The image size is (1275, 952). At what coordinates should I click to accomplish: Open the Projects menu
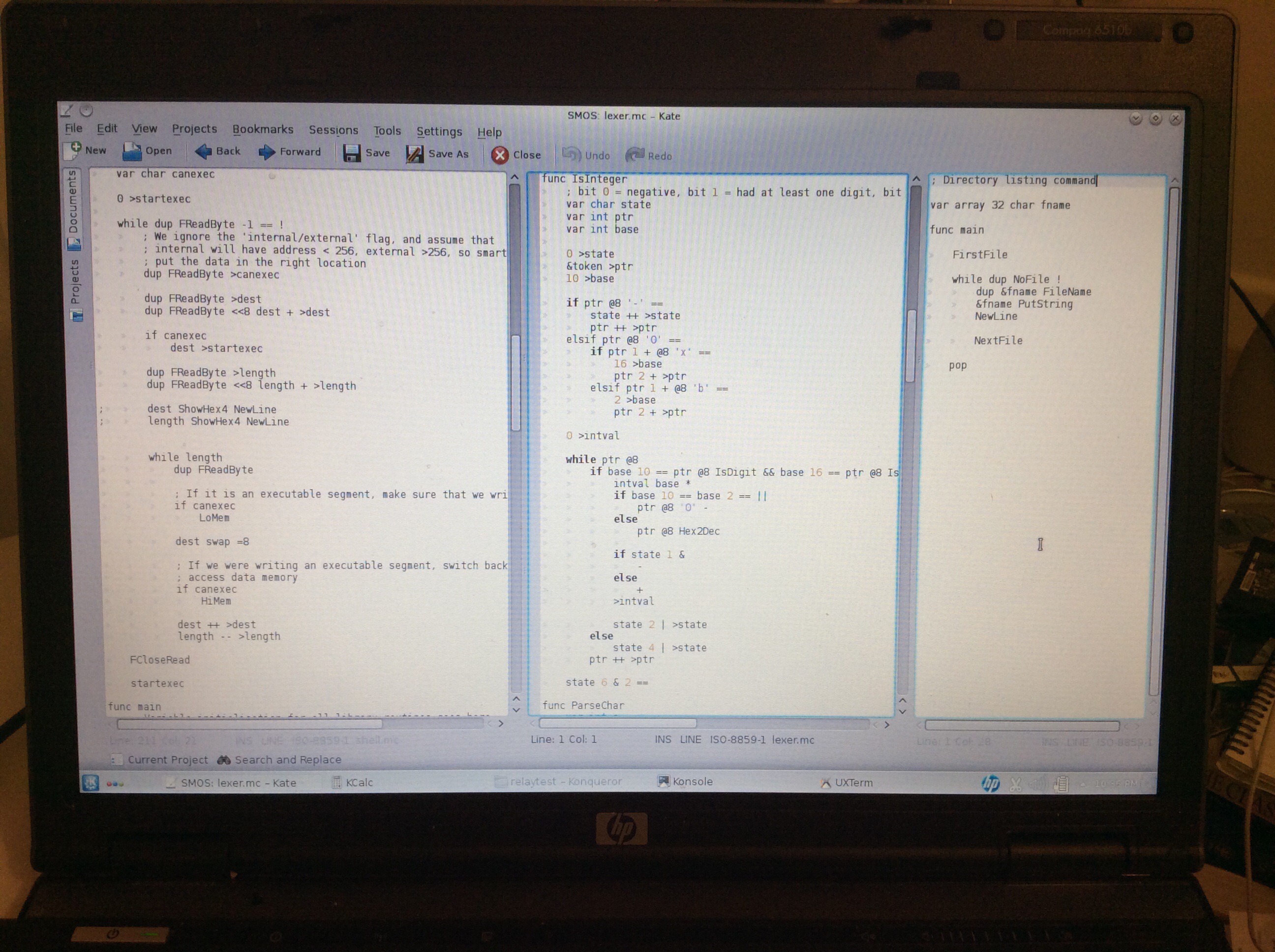pos(194,129)
